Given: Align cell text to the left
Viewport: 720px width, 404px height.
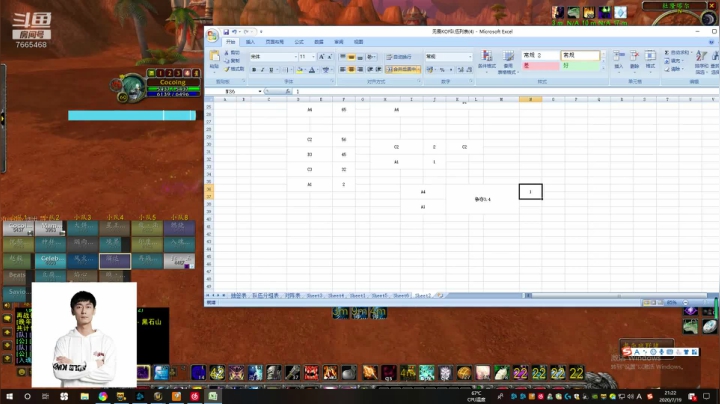Looking at the screenshot, I should tap(343, 69).
